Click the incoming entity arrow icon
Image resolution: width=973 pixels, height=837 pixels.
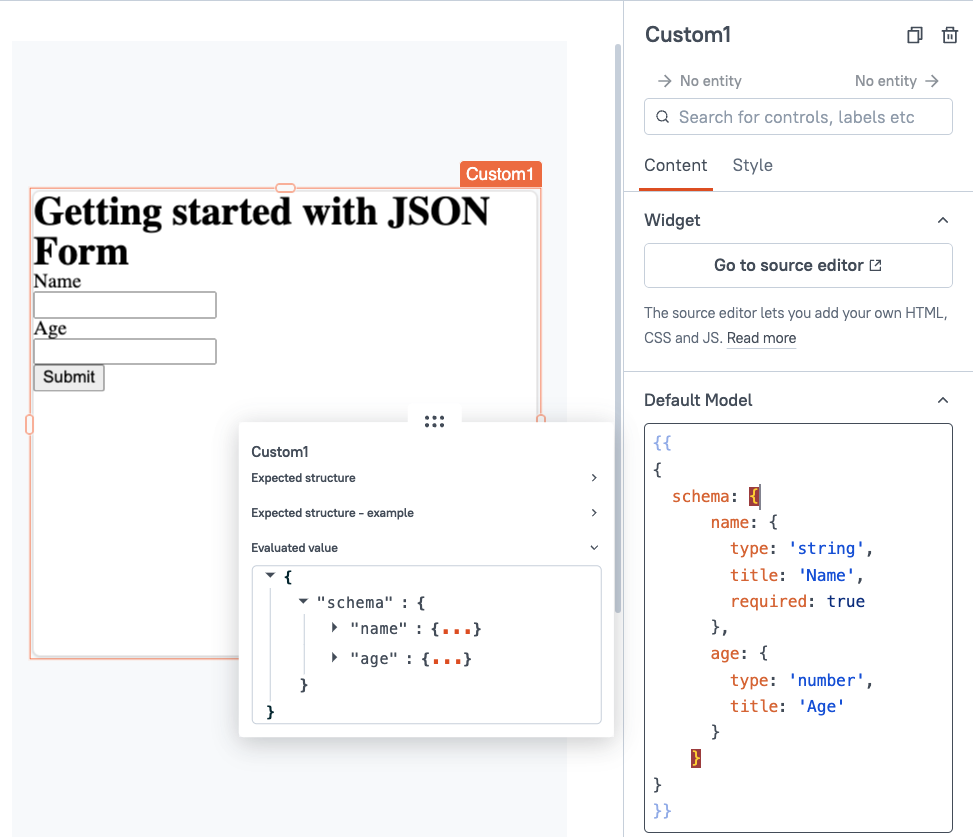[664, 81]
